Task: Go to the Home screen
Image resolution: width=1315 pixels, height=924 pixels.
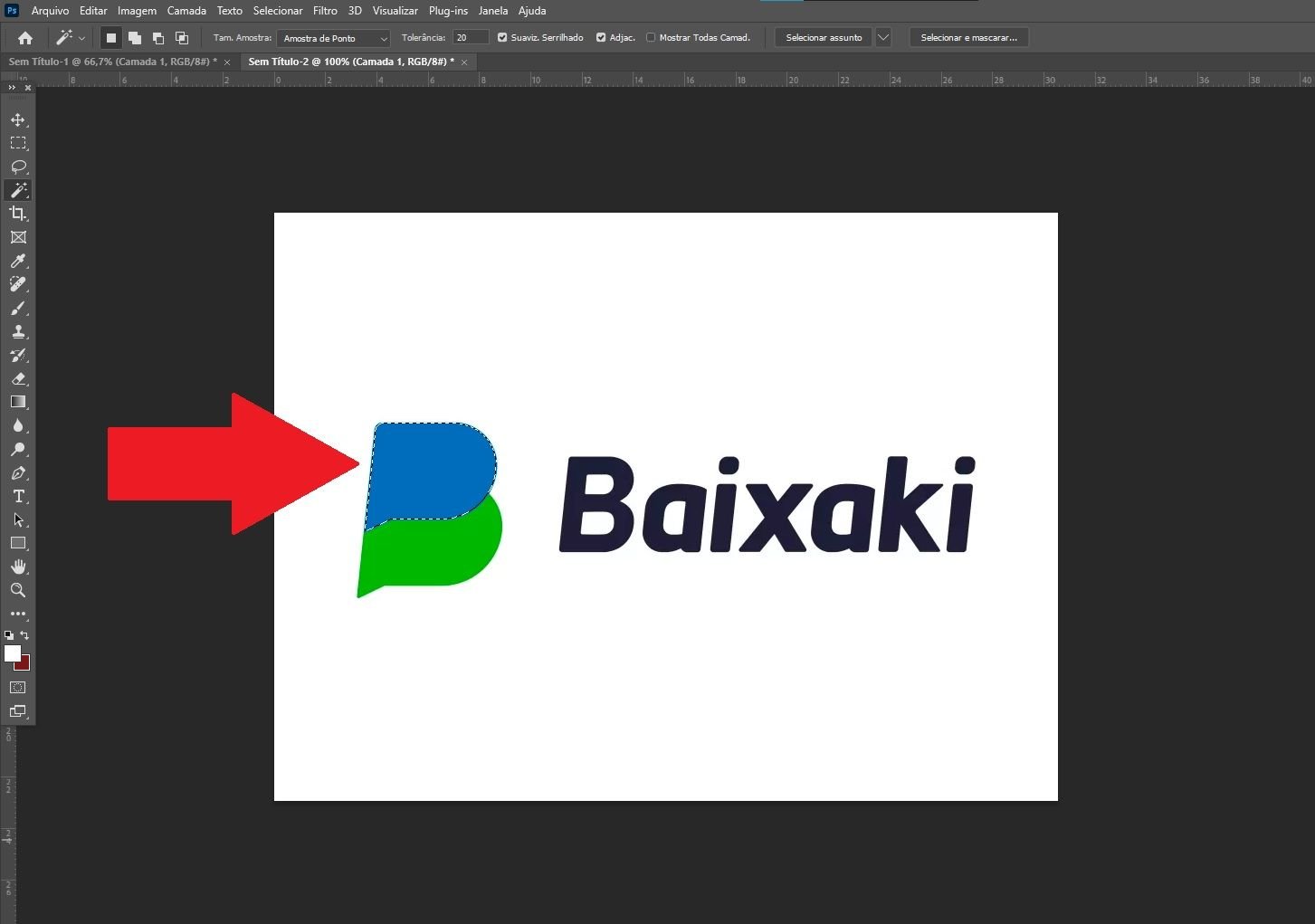Action: 25,38
